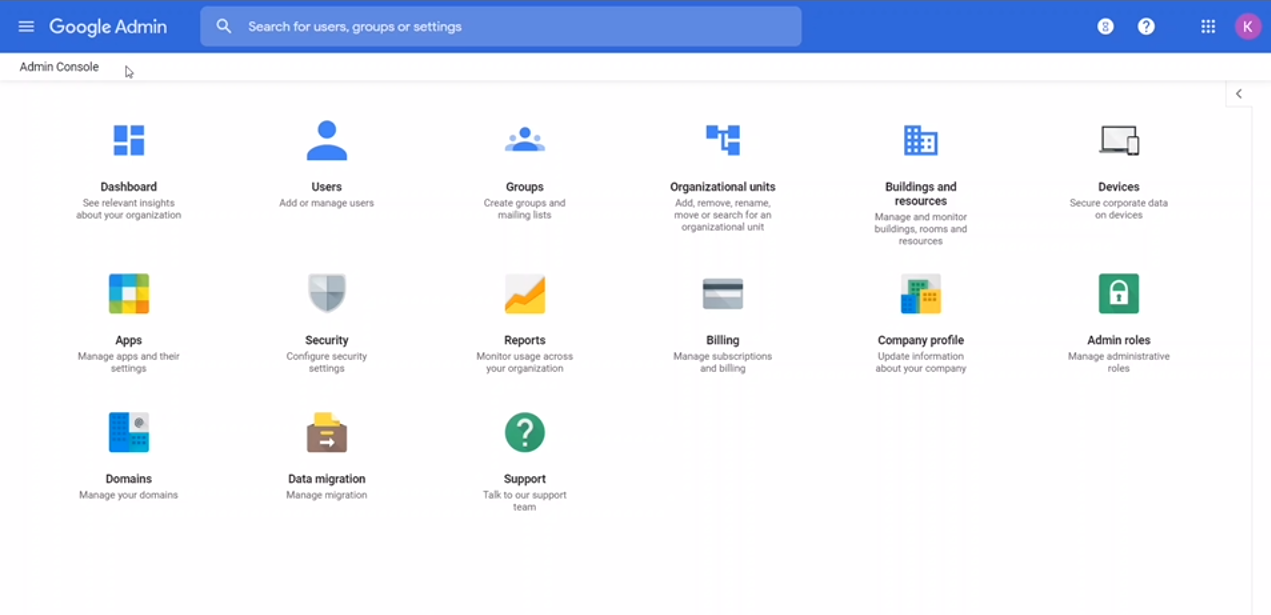Image resolution: width=1271 pixels, height=615 pixels.
Task: Open the Organizational units hierarchy icon
Action: [x=723, y=140]
